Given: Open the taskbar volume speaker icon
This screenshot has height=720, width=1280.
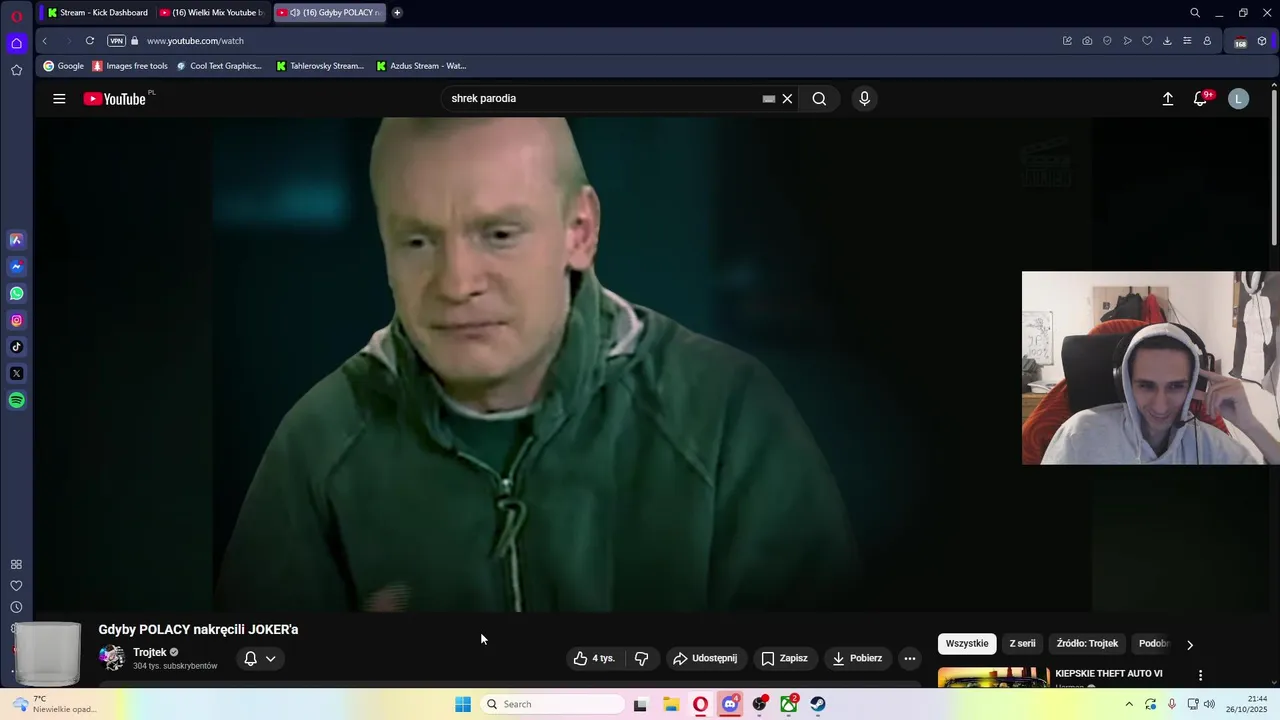Looking at the screenshot, I should [x=1210, y=704].
